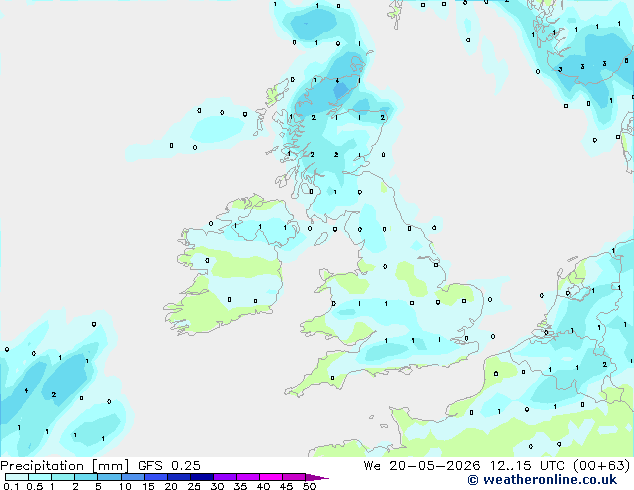The width and height of the screenshot is (634, 490).
Task: Click the '20' legend scale label
Action: coord(171,486)
